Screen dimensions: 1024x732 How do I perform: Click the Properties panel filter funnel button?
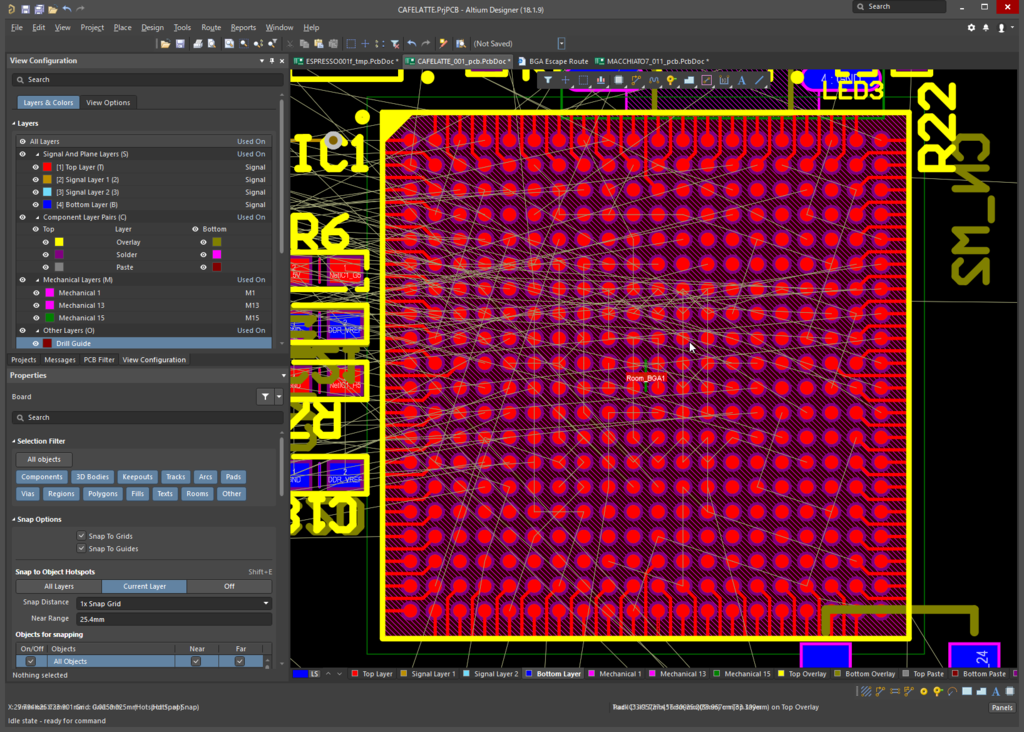tap(265, 396)
